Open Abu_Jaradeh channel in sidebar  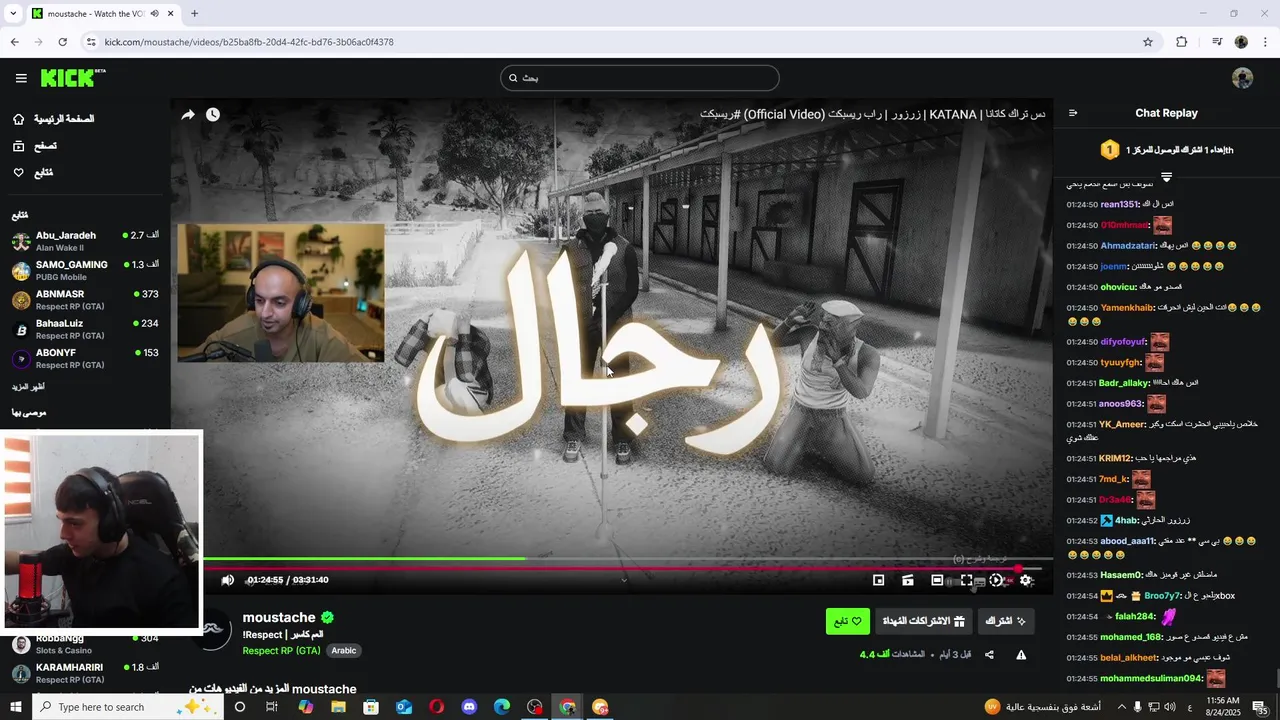coord(85,241)
